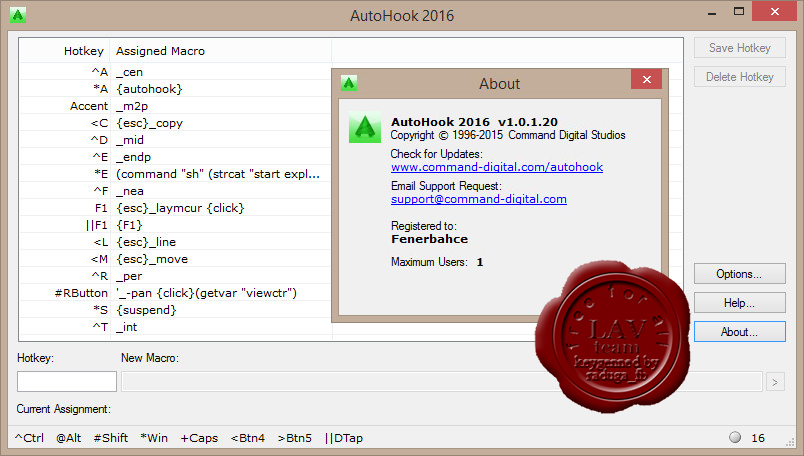804x456 pixels.
Task: Click the round status indicator near 16
Action: tap(735, 437)
